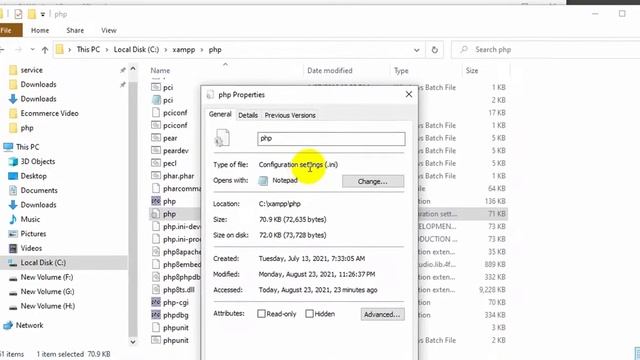640x360 pixels.
Task: Select the pecl batch file icon
Action: (156, 163)
